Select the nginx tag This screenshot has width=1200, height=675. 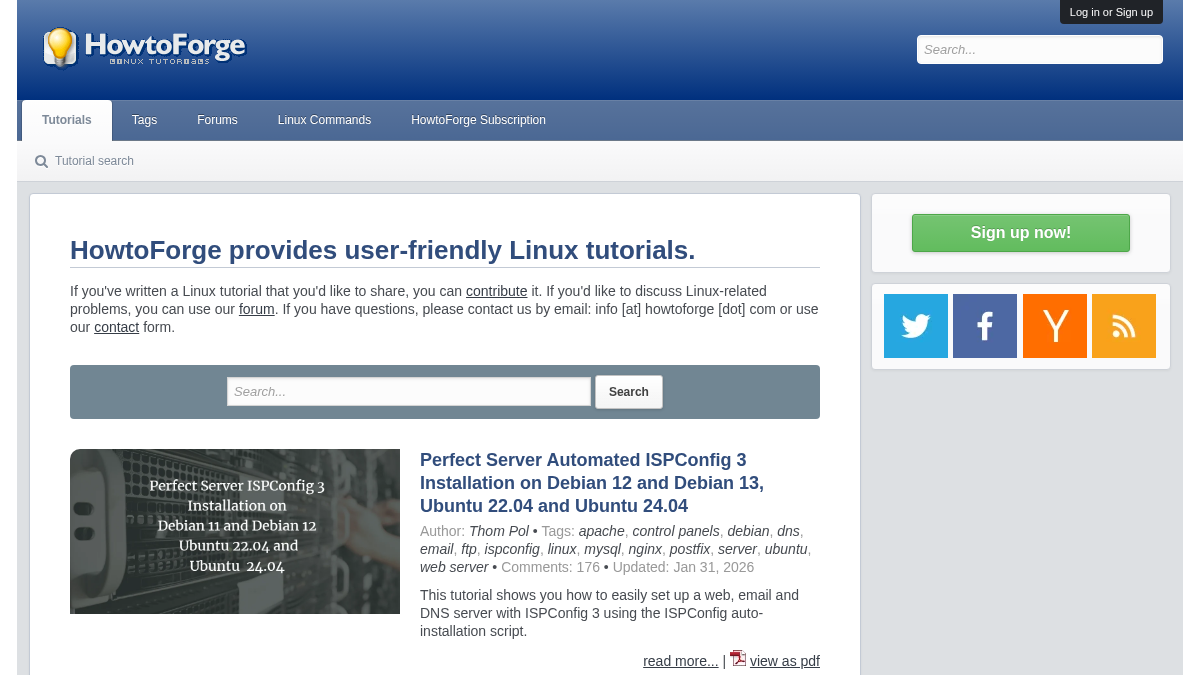(x=645, y=549)
